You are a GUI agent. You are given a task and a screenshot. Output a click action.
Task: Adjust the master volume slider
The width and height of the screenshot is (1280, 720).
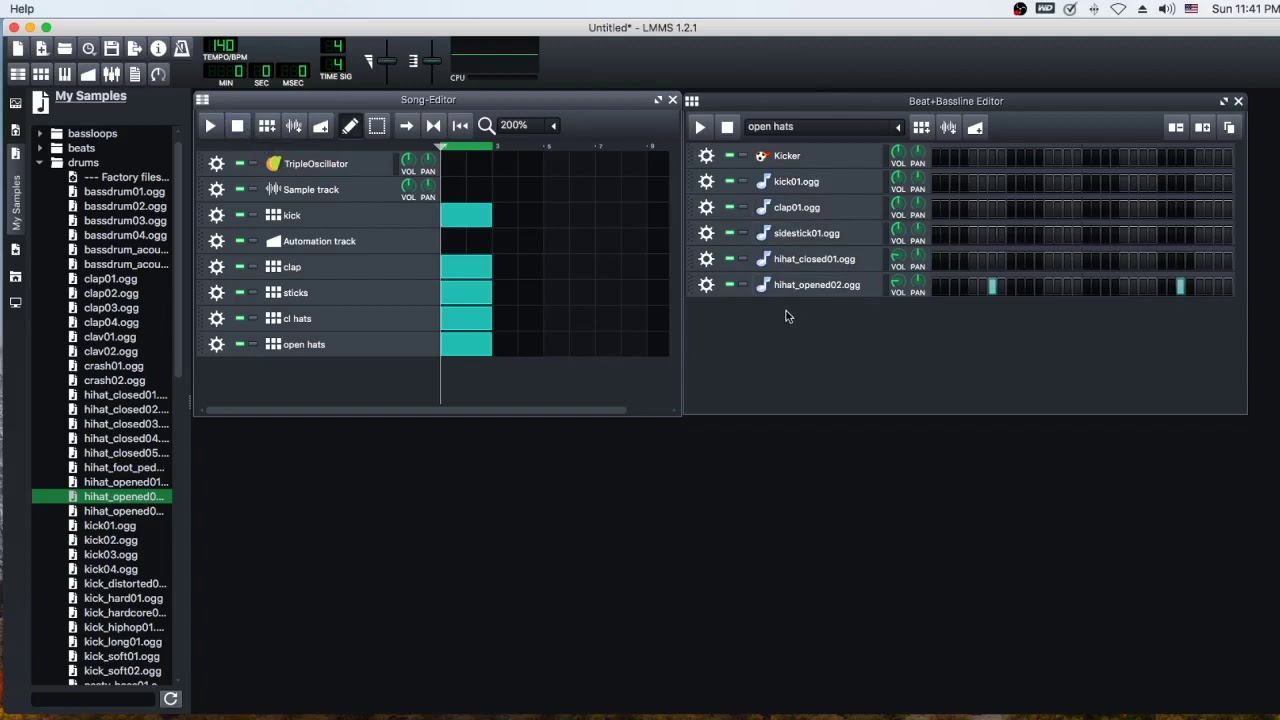point(387,61)
